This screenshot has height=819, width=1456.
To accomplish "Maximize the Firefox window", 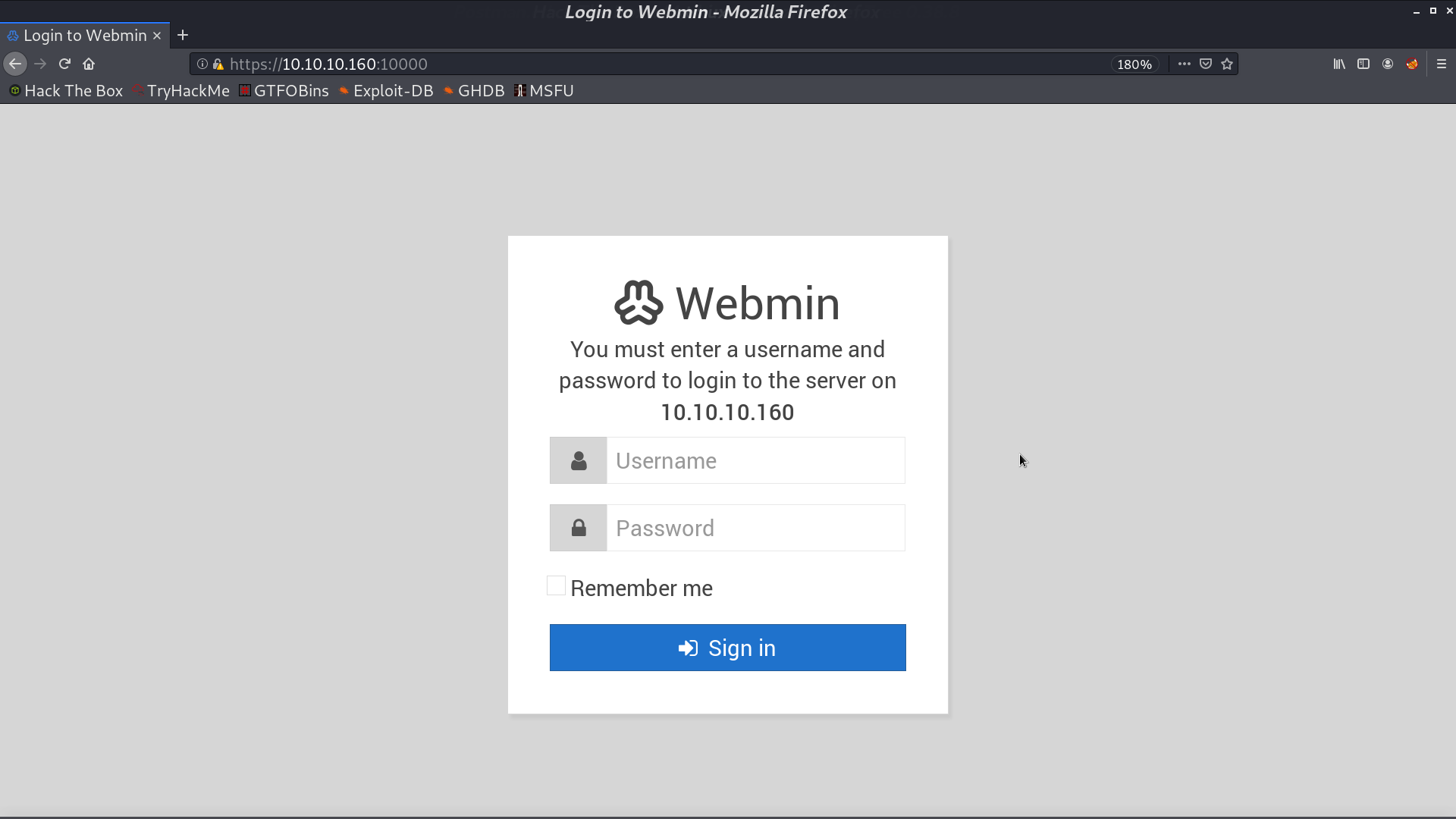I will pyautogui.click(x=1433, y=11).
